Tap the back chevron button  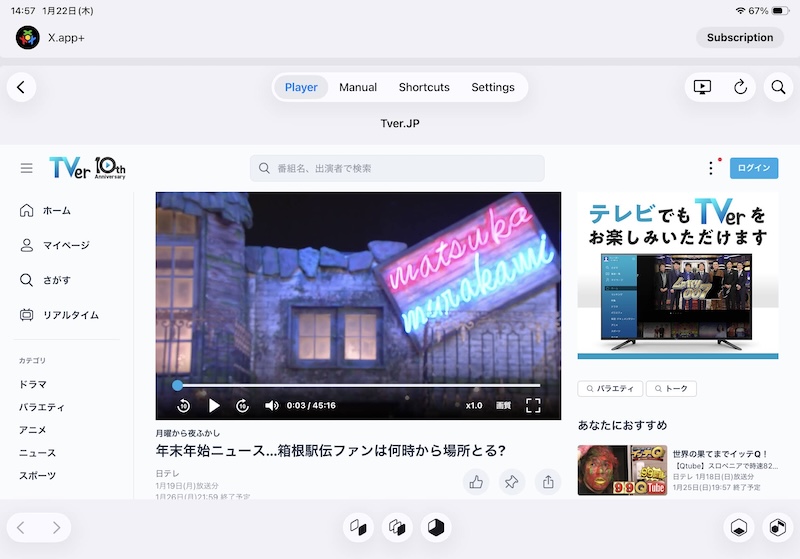(x=21, y=87)
